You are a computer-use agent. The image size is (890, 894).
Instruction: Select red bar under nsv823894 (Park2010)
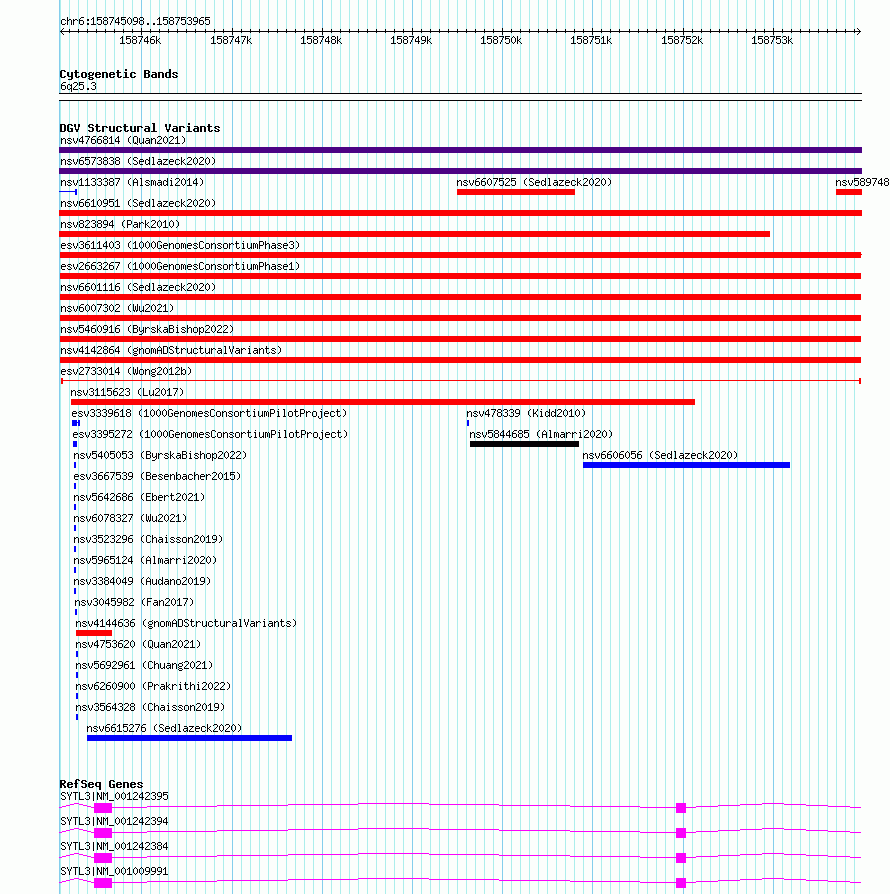[x=414, y=234]
